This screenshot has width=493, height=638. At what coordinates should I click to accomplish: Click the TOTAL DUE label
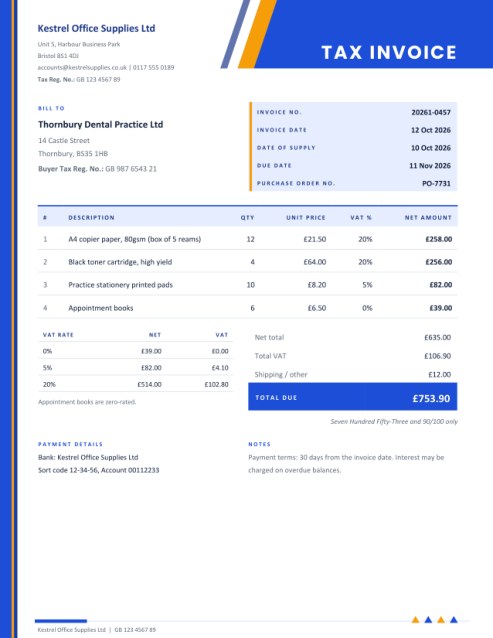pyautogui.click(x=276, y=398)
